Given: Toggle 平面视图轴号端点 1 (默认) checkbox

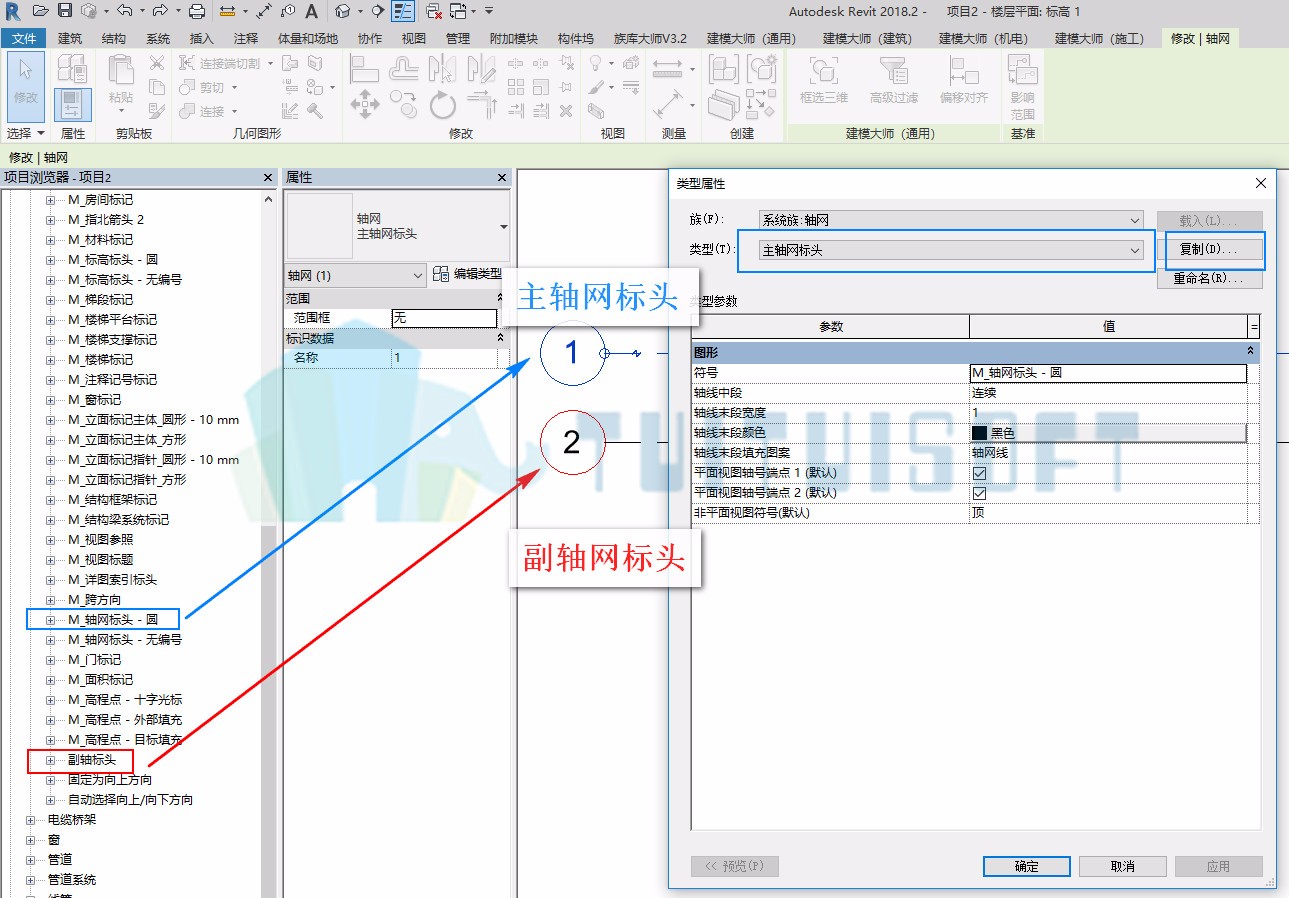Looking at the screenshot, I should pyautogui.click(x=979, y=473).
